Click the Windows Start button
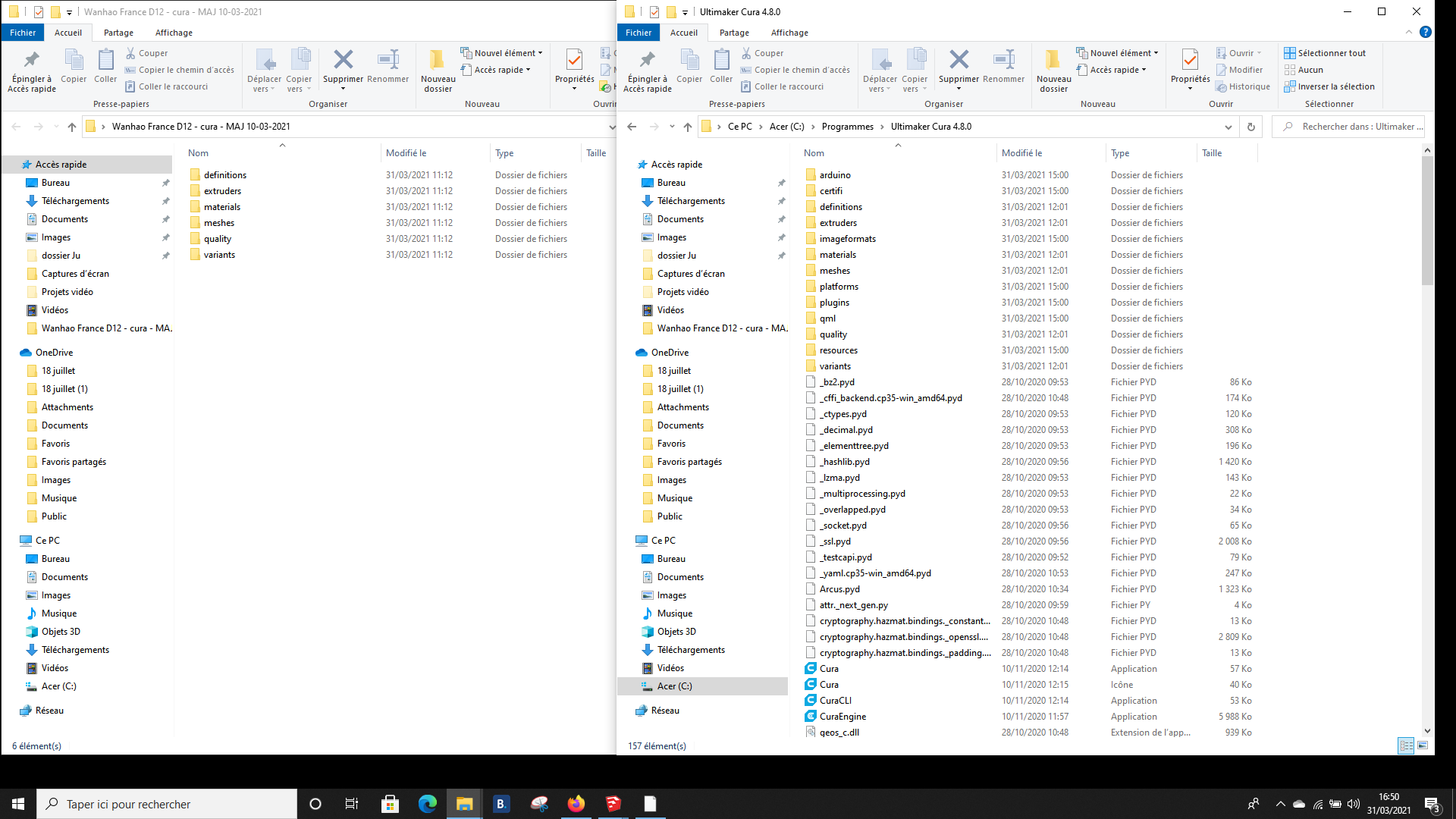 point(18,804)
